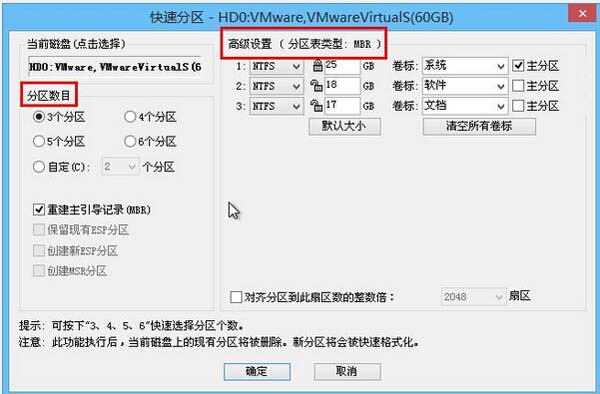Screen dimensions: 600x394
Task: Click the partition 2 size field 18
Action: point(342,86)
